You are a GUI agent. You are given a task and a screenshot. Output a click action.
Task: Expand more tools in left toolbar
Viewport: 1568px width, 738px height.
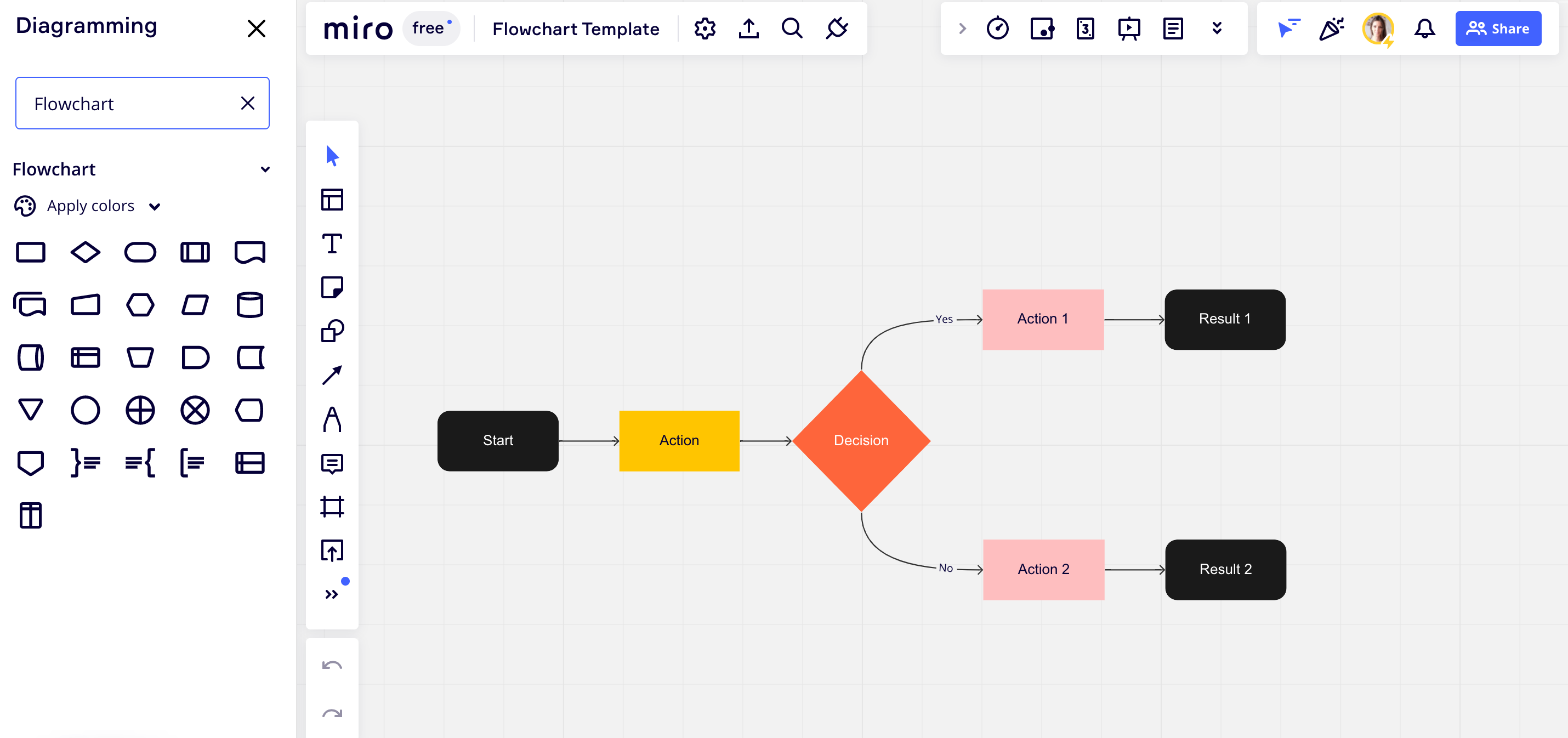click(x=332, y=594)
